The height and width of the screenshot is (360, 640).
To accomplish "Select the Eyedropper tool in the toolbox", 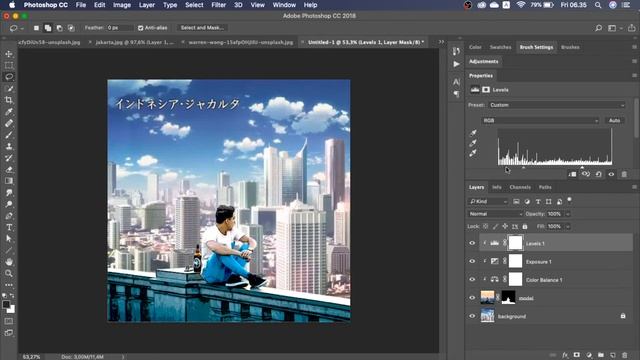I will (9, 111).
